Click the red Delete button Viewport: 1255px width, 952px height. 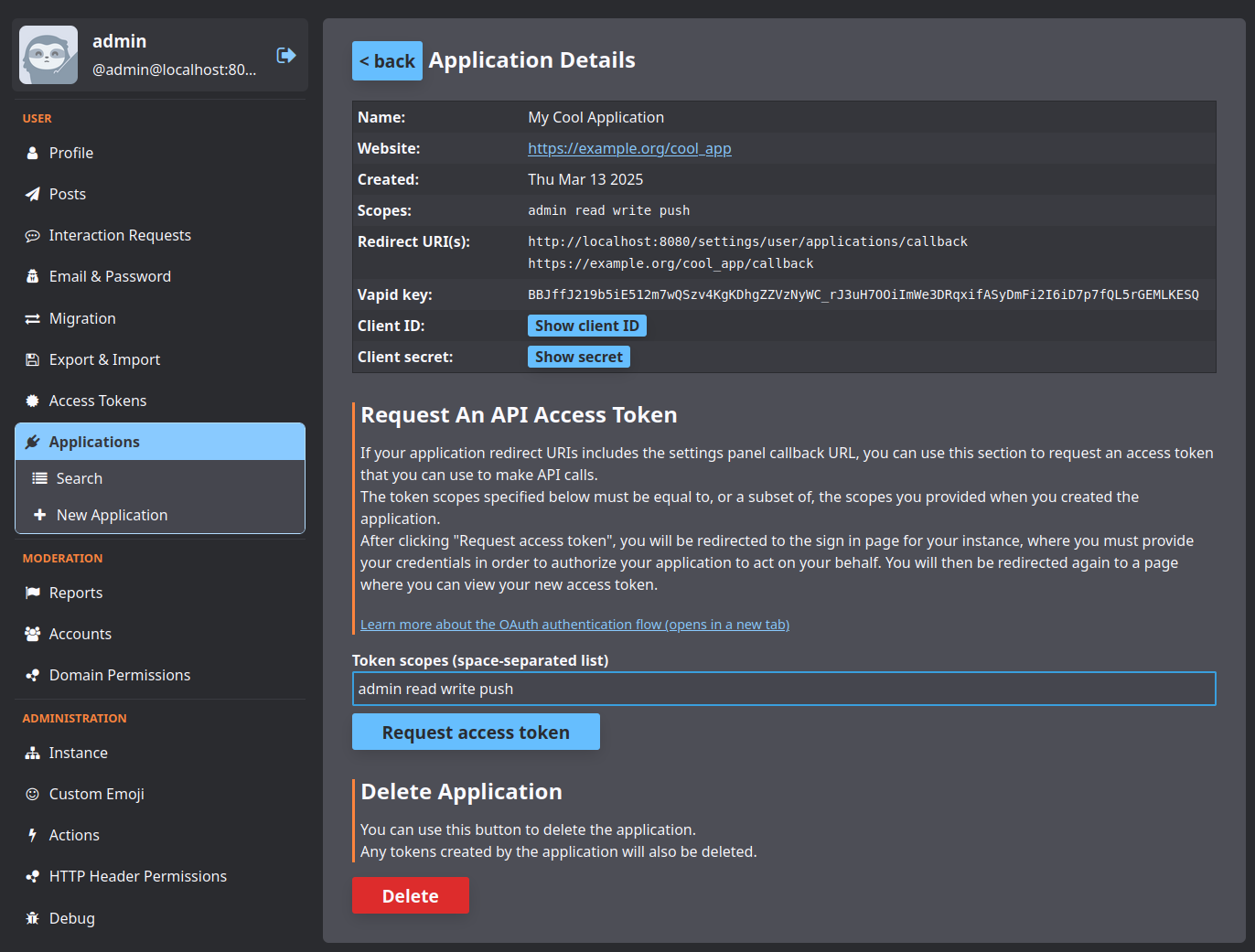pos(410,896)
